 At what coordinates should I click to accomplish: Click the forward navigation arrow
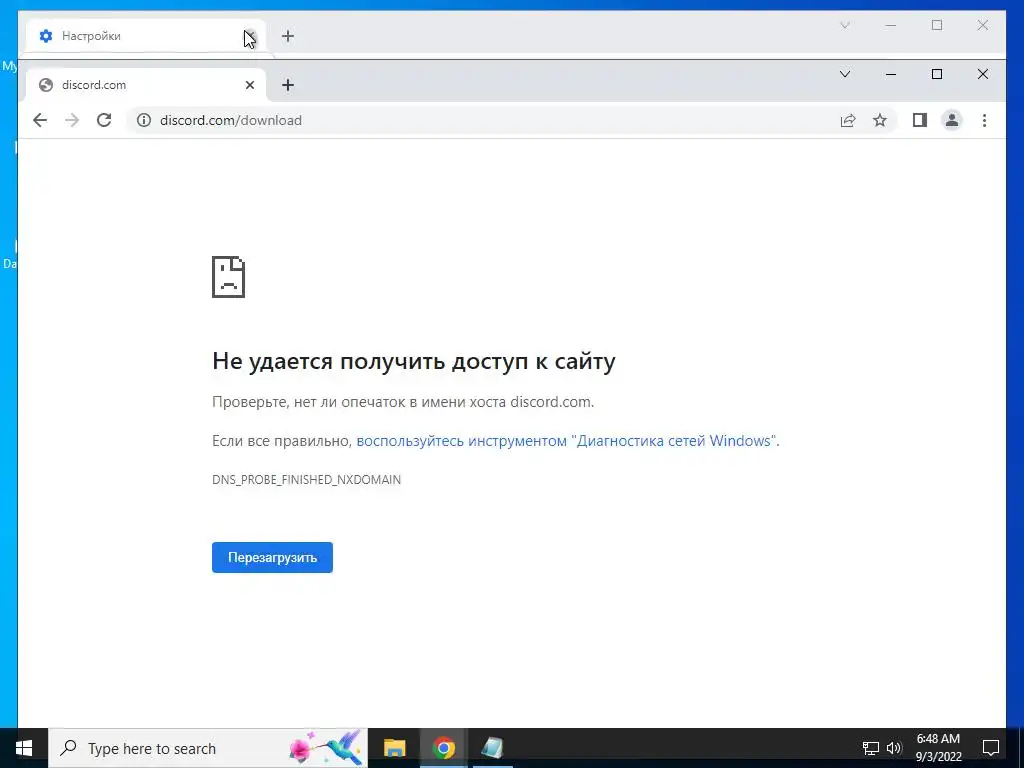tap(72, 120)
